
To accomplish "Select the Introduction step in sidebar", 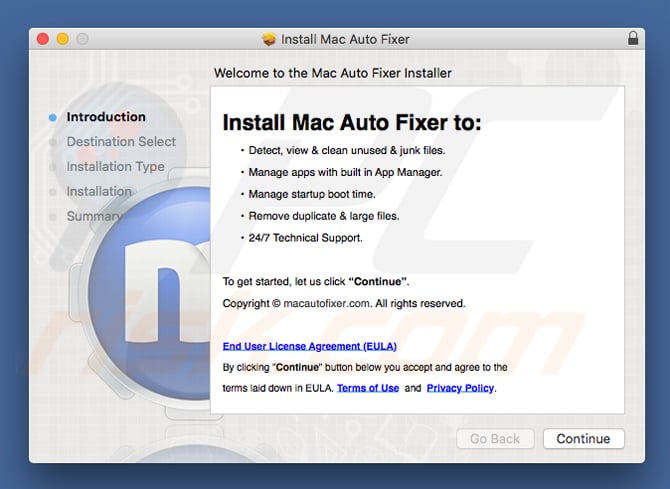I will point(106,117).
